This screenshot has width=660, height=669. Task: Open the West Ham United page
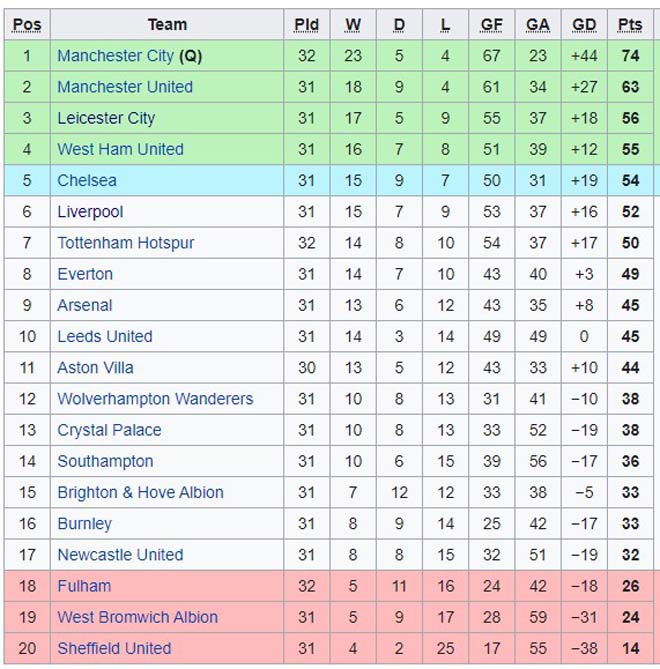coord(120,149)
